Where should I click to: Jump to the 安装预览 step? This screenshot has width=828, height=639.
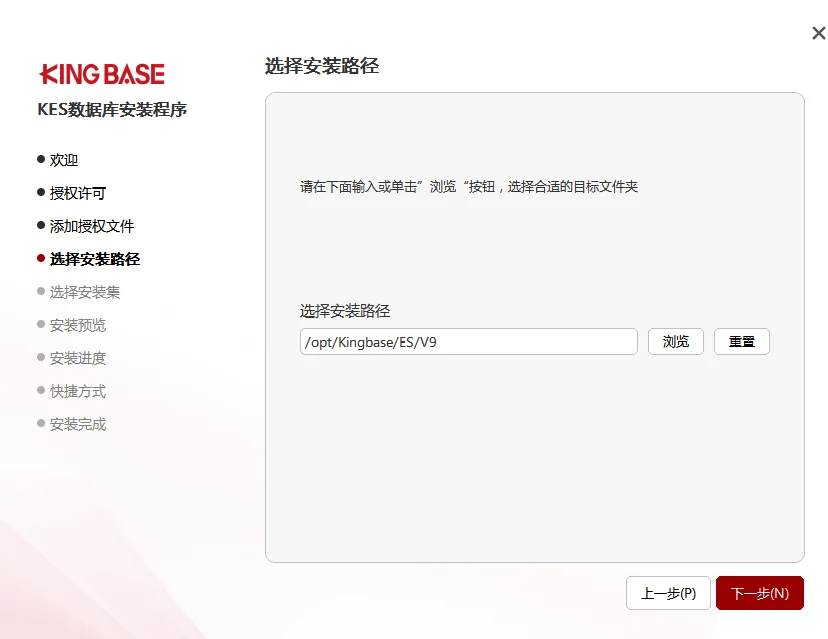coord(78,325)
